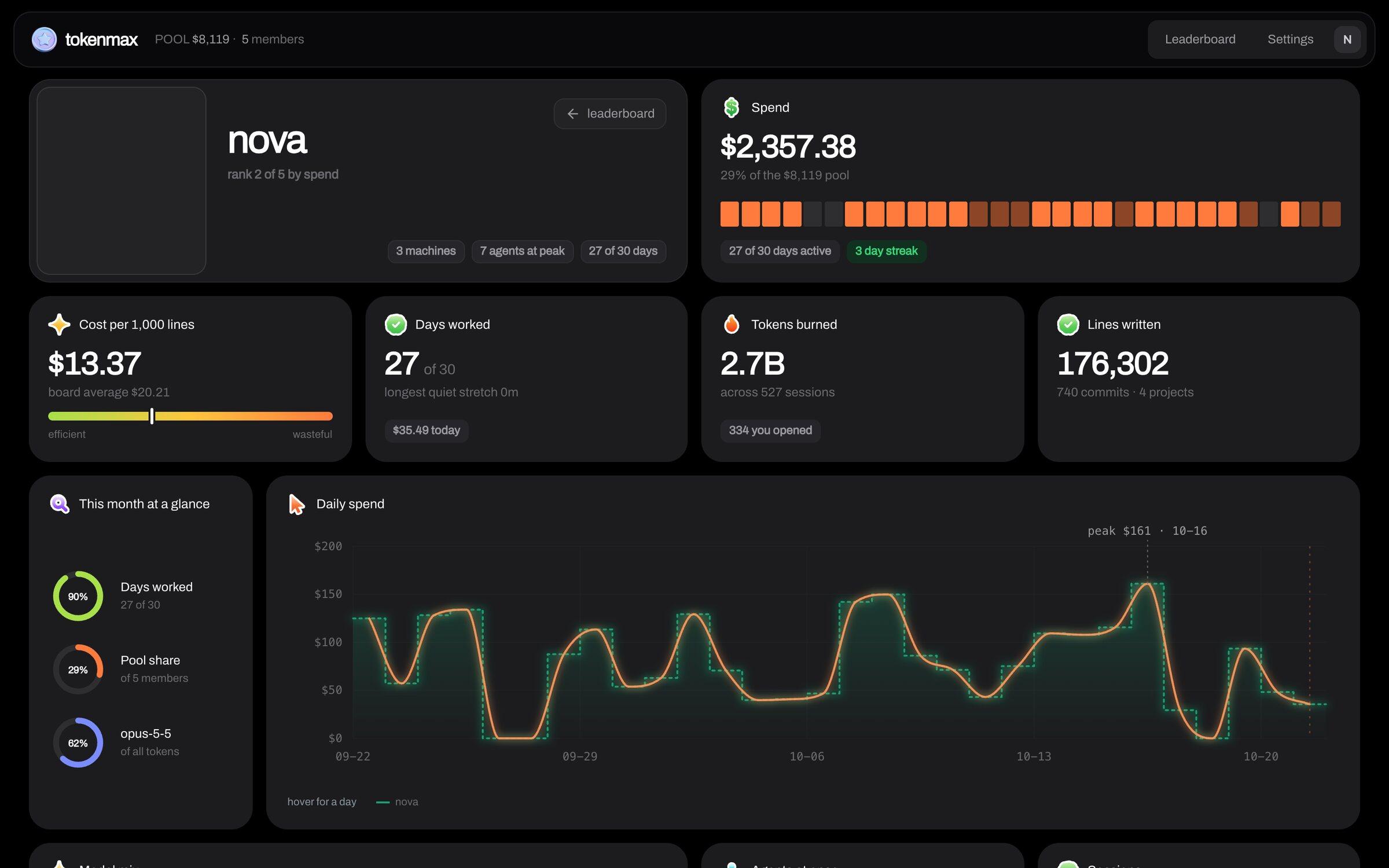Click the green check icon for Lines written
The image size is (1389, 868).
click(x=1068, y=325)
